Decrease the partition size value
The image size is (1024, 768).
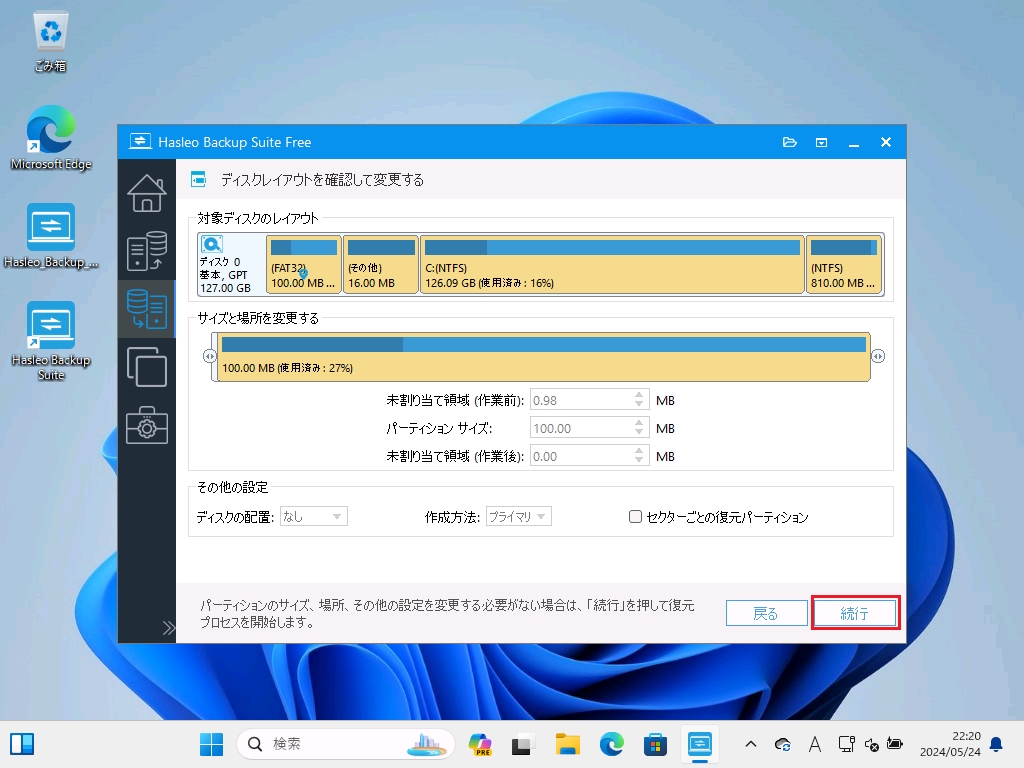tap(639, 433)
